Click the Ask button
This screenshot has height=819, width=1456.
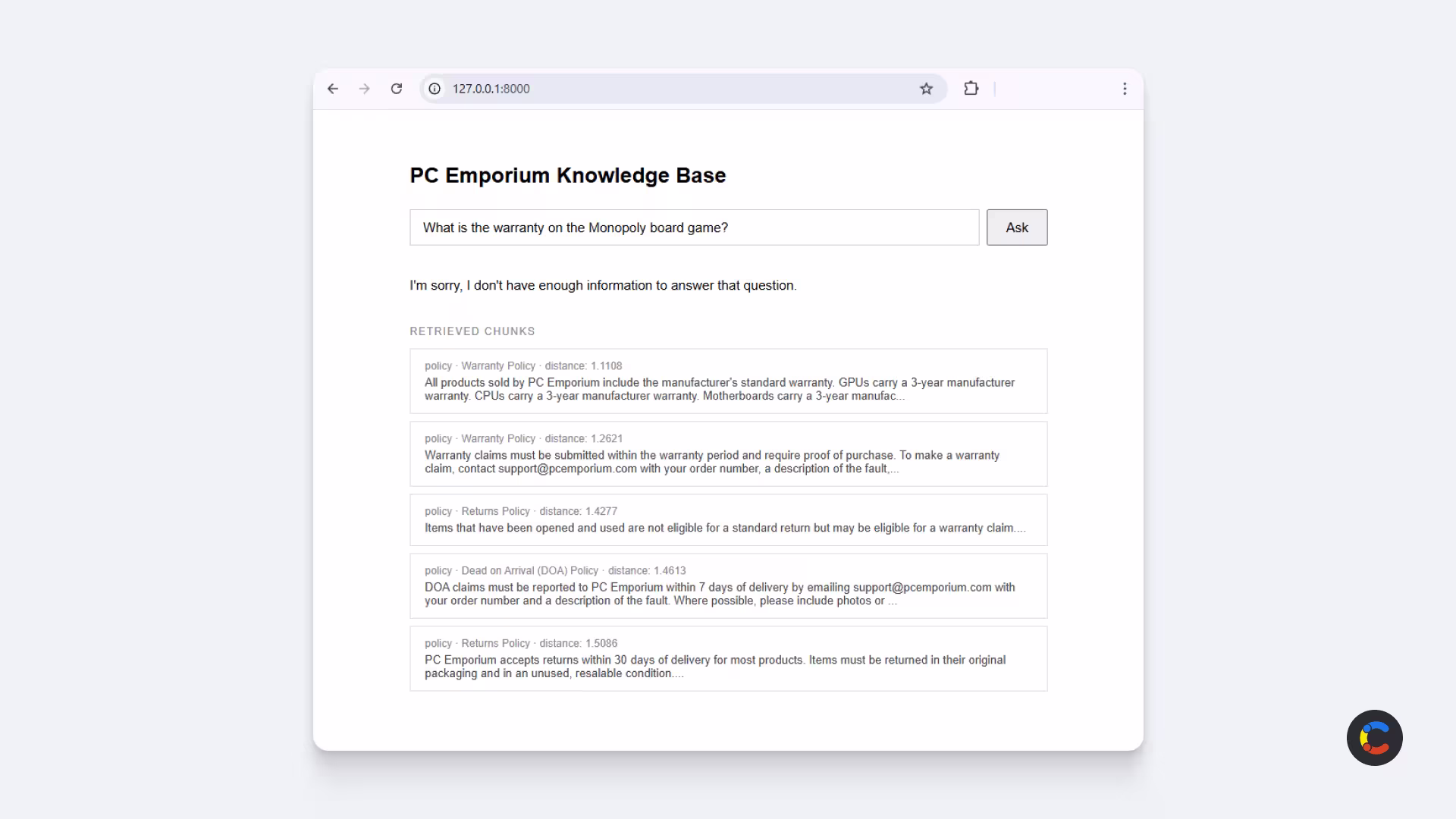click(x=1017, y=227)
